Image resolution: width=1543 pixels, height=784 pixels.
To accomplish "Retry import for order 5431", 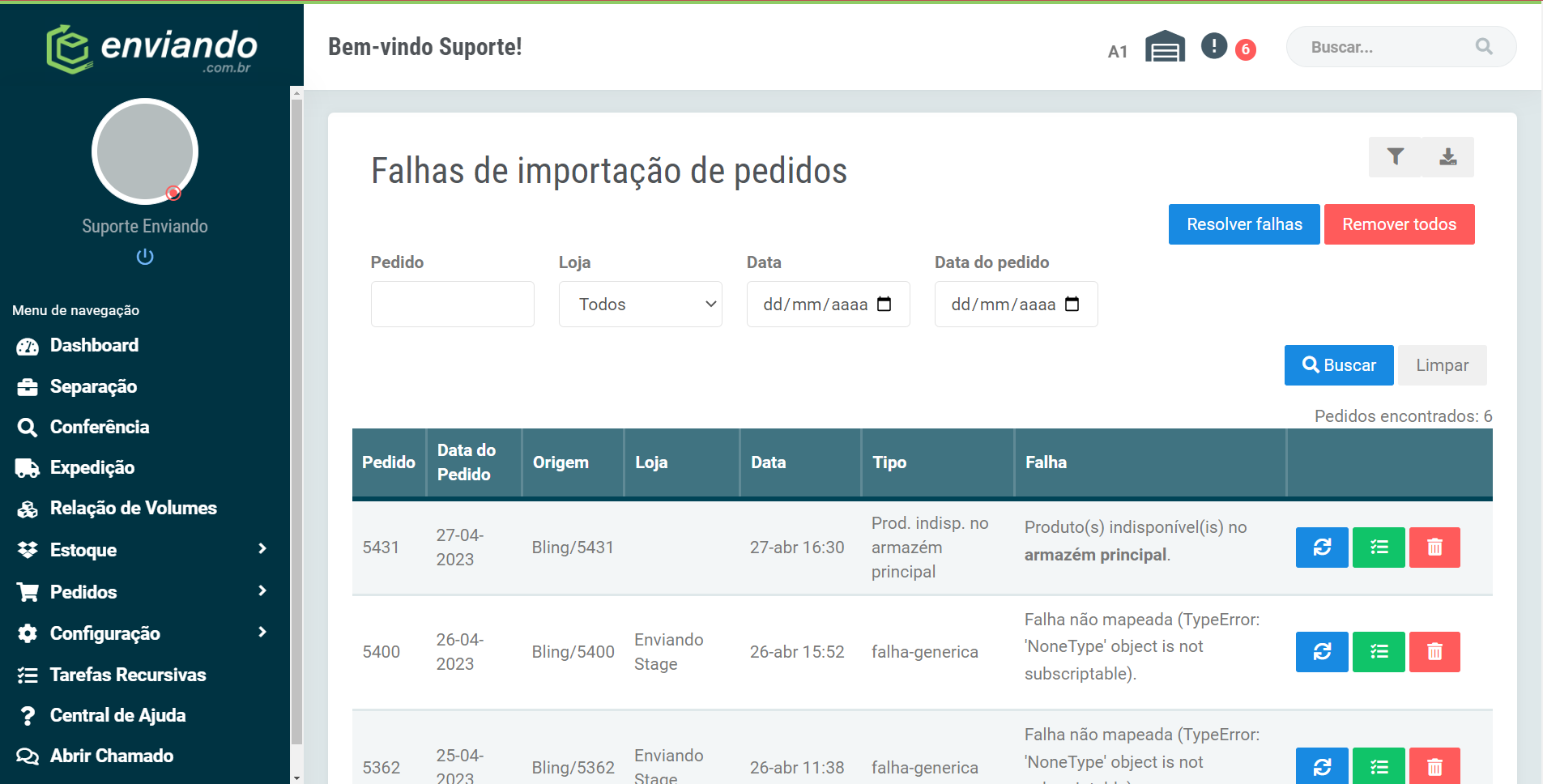I will [x=1322, y=548].
